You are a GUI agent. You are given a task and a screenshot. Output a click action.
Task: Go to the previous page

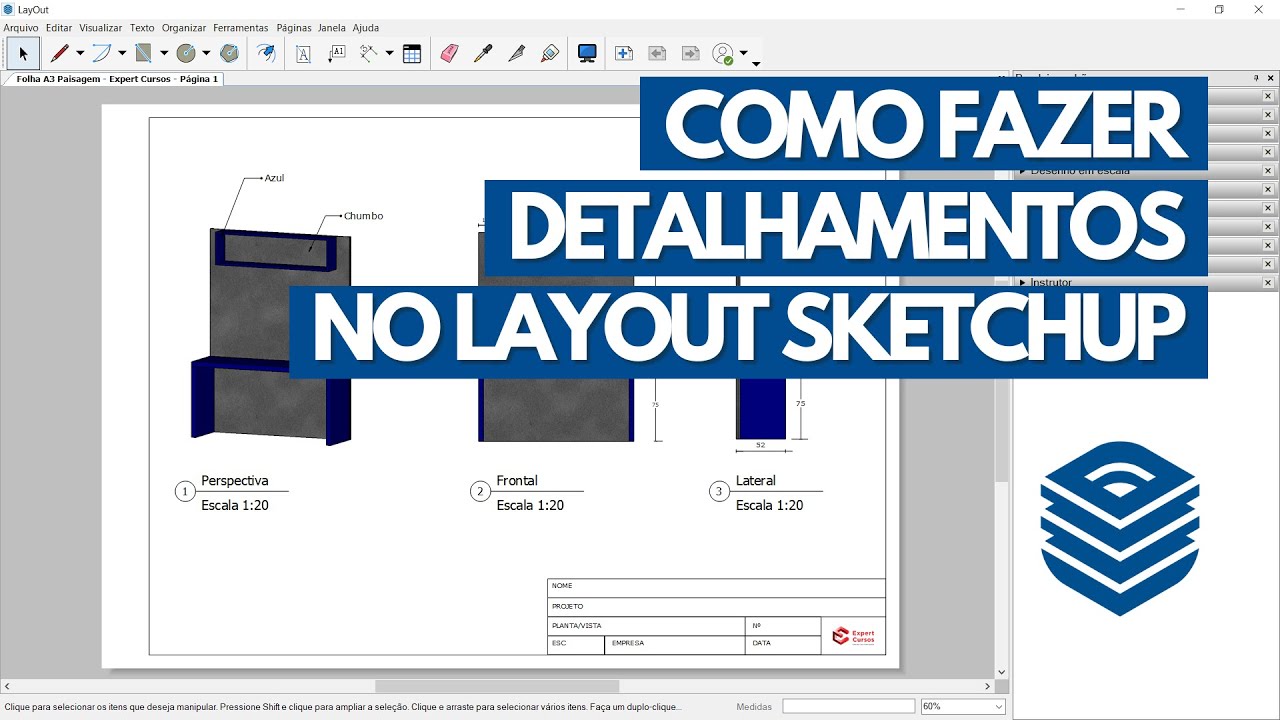657,54
